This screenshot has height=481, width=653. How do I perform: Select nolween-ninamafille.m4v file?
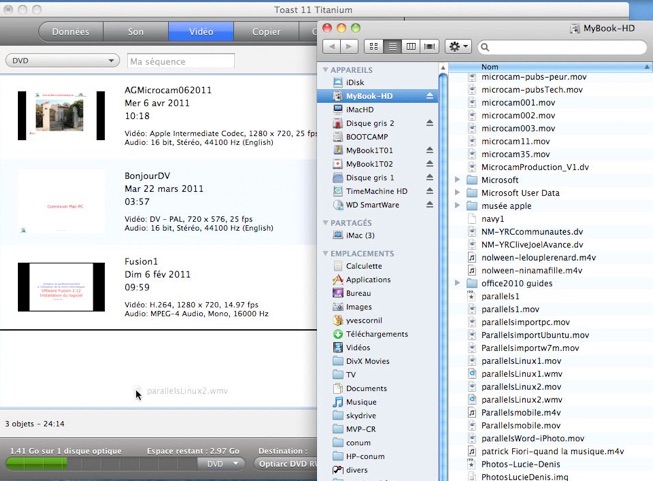click(x=531, y=271)
